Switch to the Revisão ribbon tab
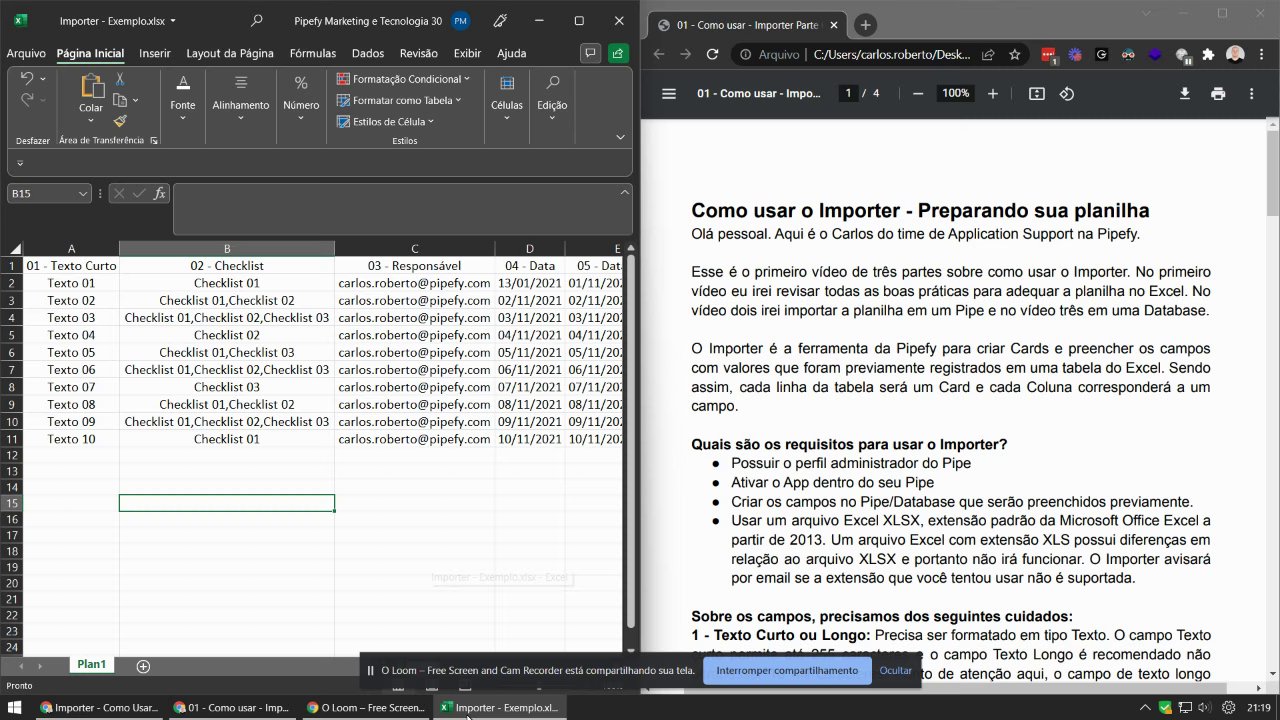 (419, 54)
